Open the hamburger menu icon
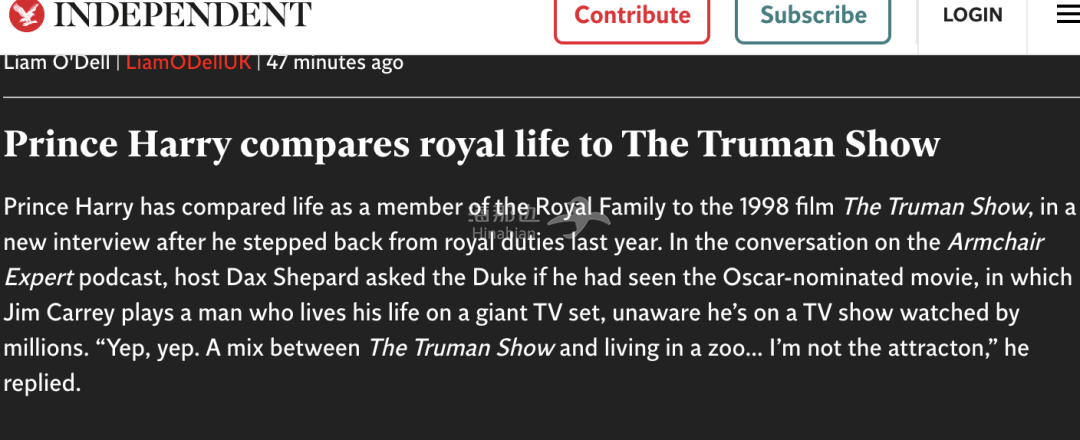Image resolution: width=1080 pixels, height=440 pixels. [x=1068, y=14]
